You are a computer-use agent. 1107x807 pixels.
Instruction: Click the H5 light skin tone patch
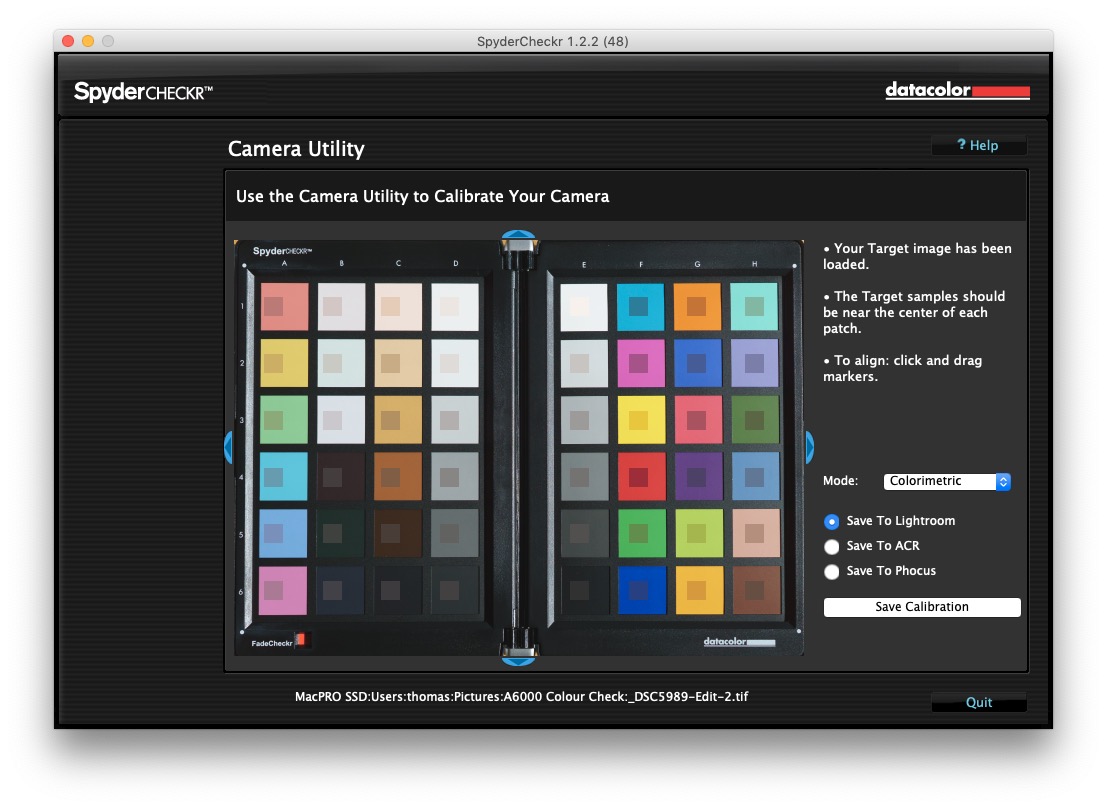(756, 533)
